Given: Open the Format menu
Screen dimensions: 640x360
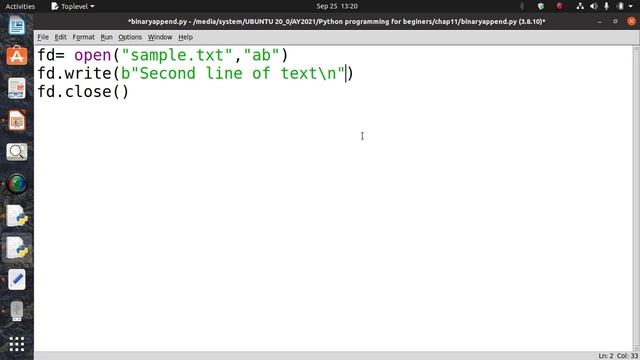Looking at the screenshot, I should pyautogui.click(x=83, y=37).
